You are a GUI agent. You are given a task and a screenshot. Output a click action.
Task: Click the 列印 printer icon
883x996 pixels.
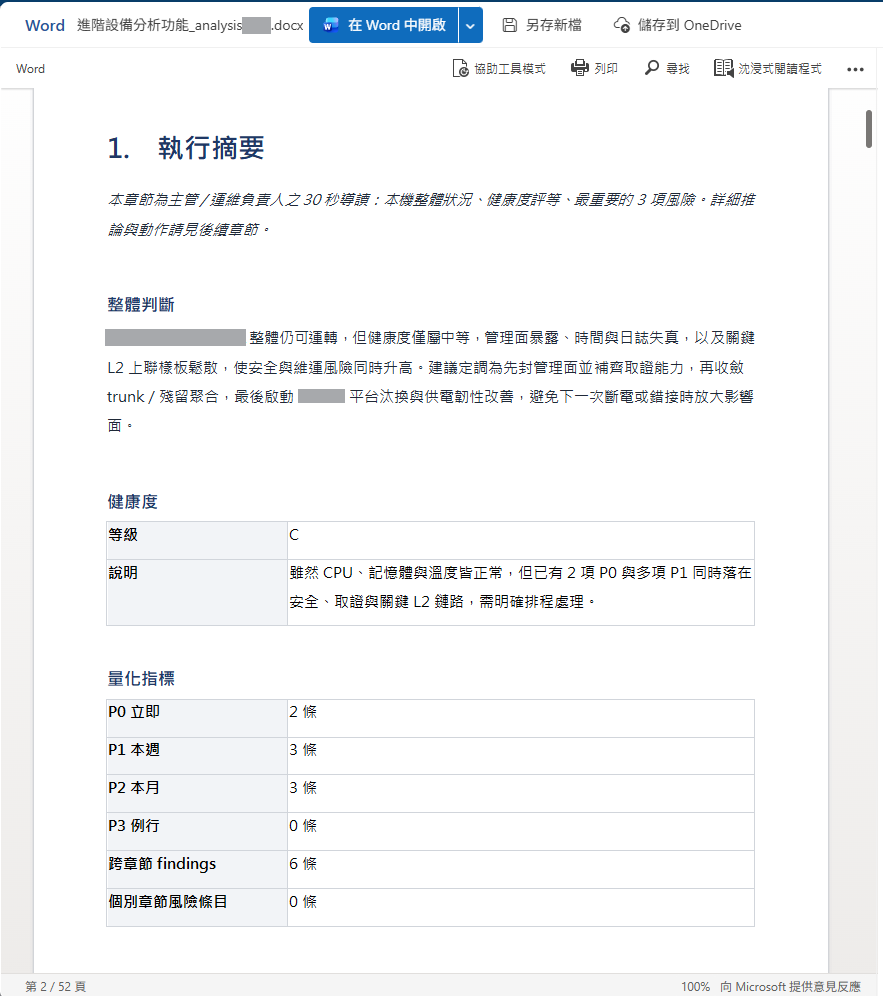[579, 68]
